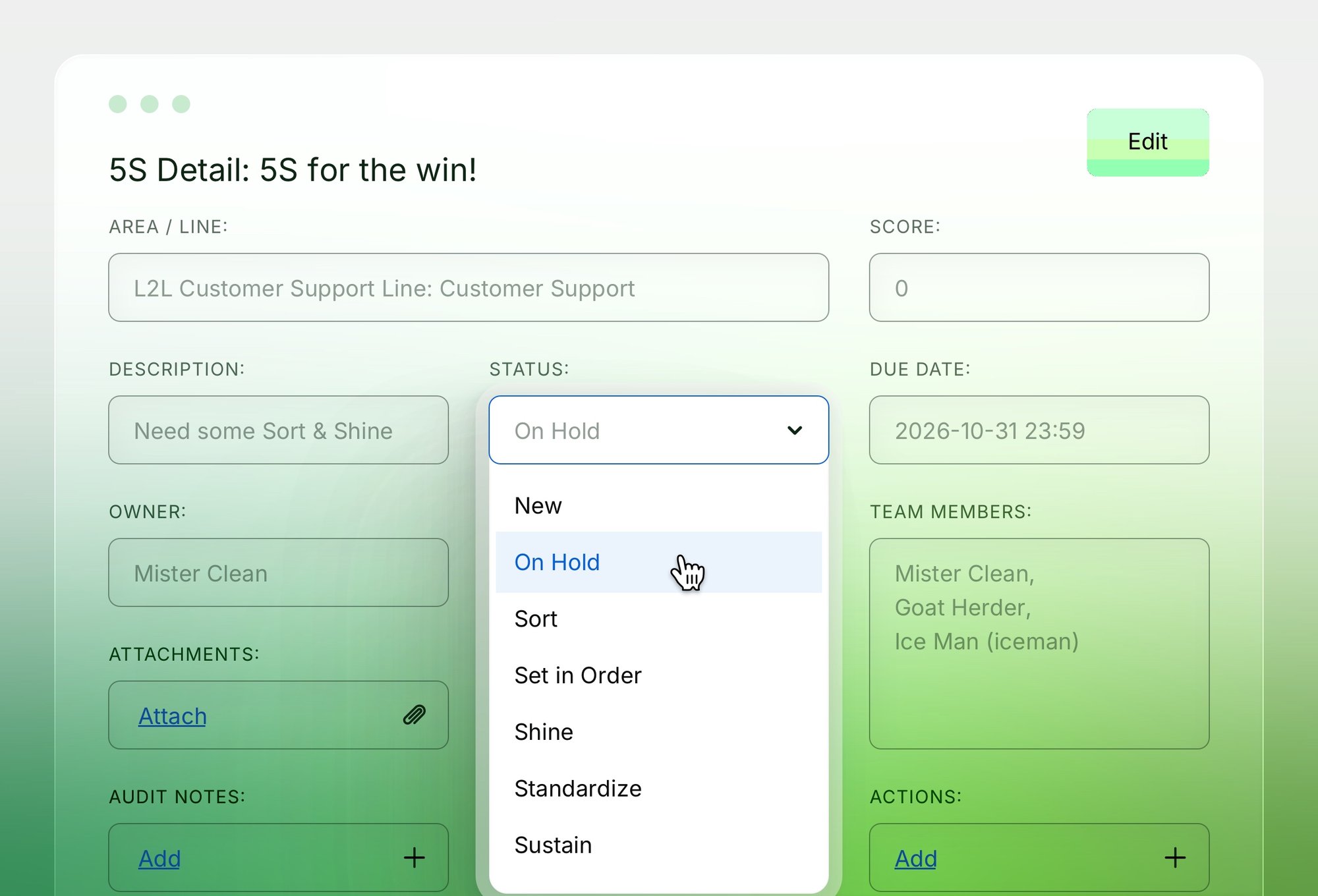Click the plus icon in Audit Notes
The height and width of the screenshot is (896, 1318).
point(415,858)
